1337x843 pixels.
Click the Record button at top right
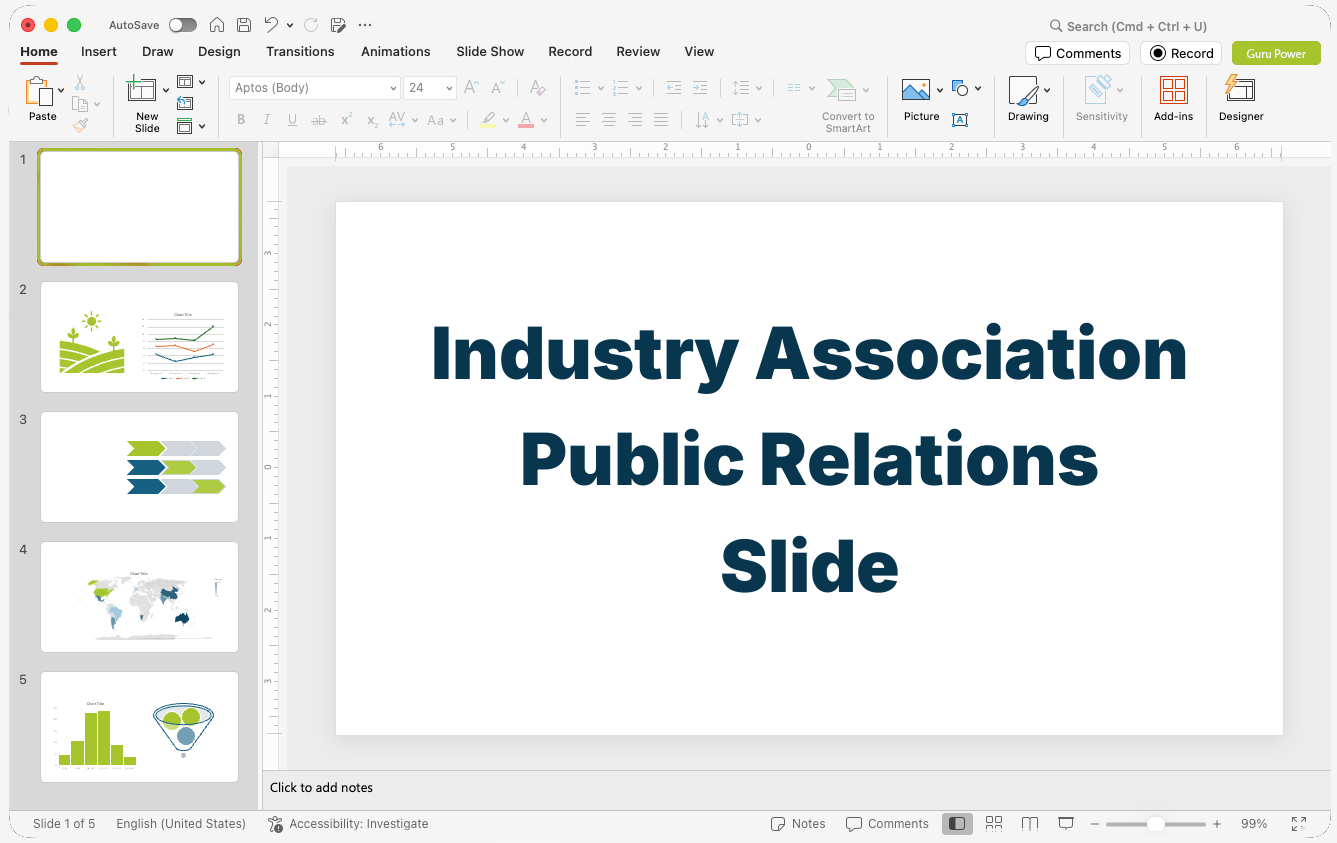coord(1181,53)
